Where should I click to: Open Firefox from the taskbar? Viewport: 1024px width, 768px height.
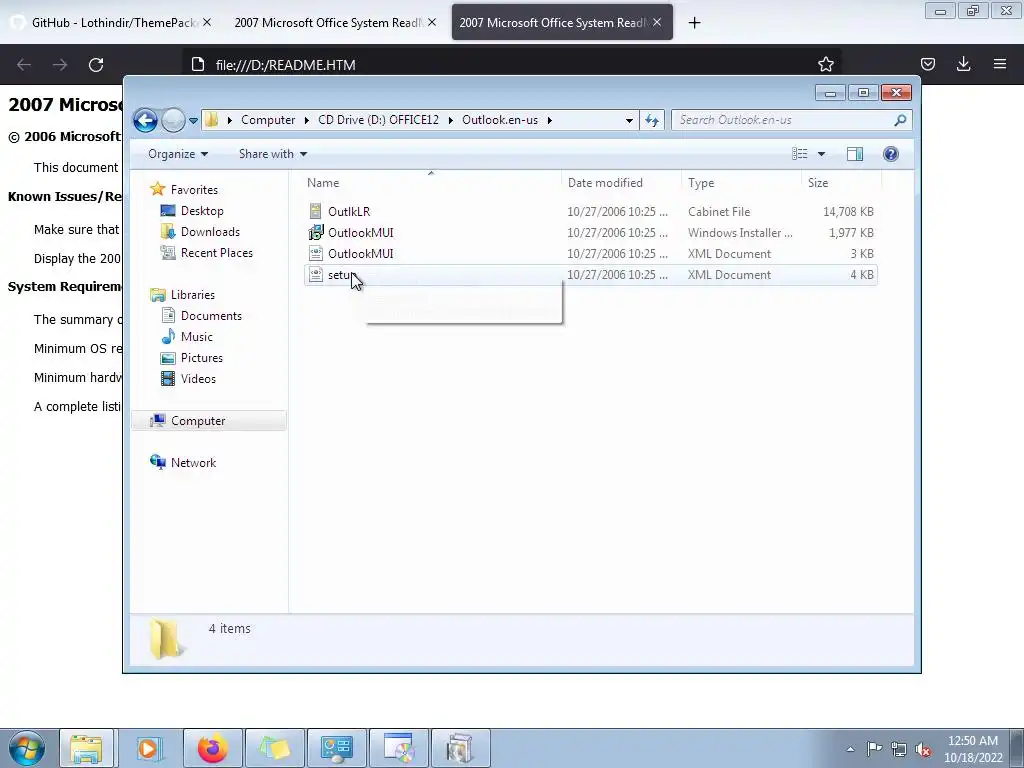tap(212, 748)
